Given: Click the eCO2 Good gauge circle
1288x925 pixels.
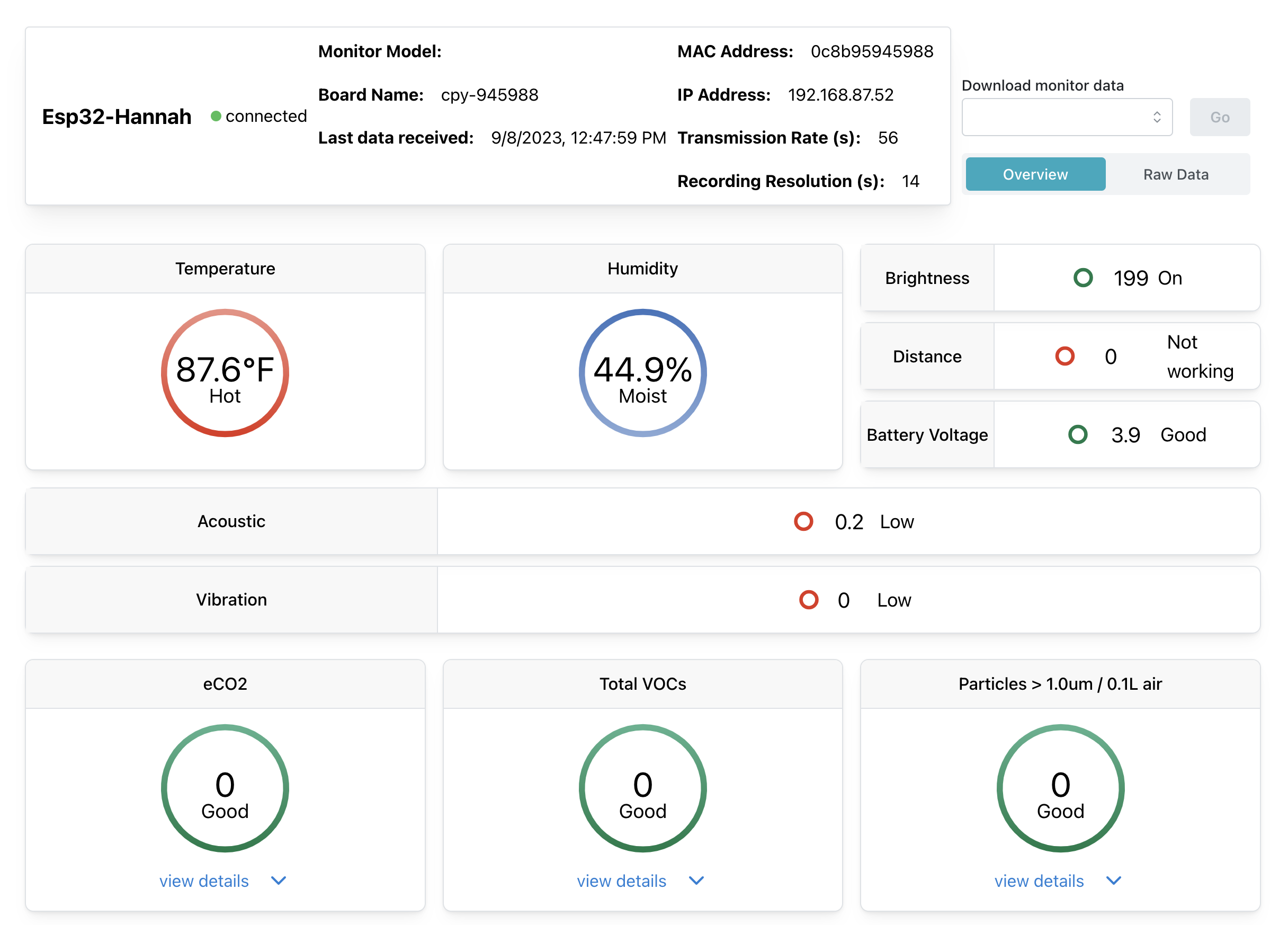Looking at the screenshot, I should [x=225, y=788].
